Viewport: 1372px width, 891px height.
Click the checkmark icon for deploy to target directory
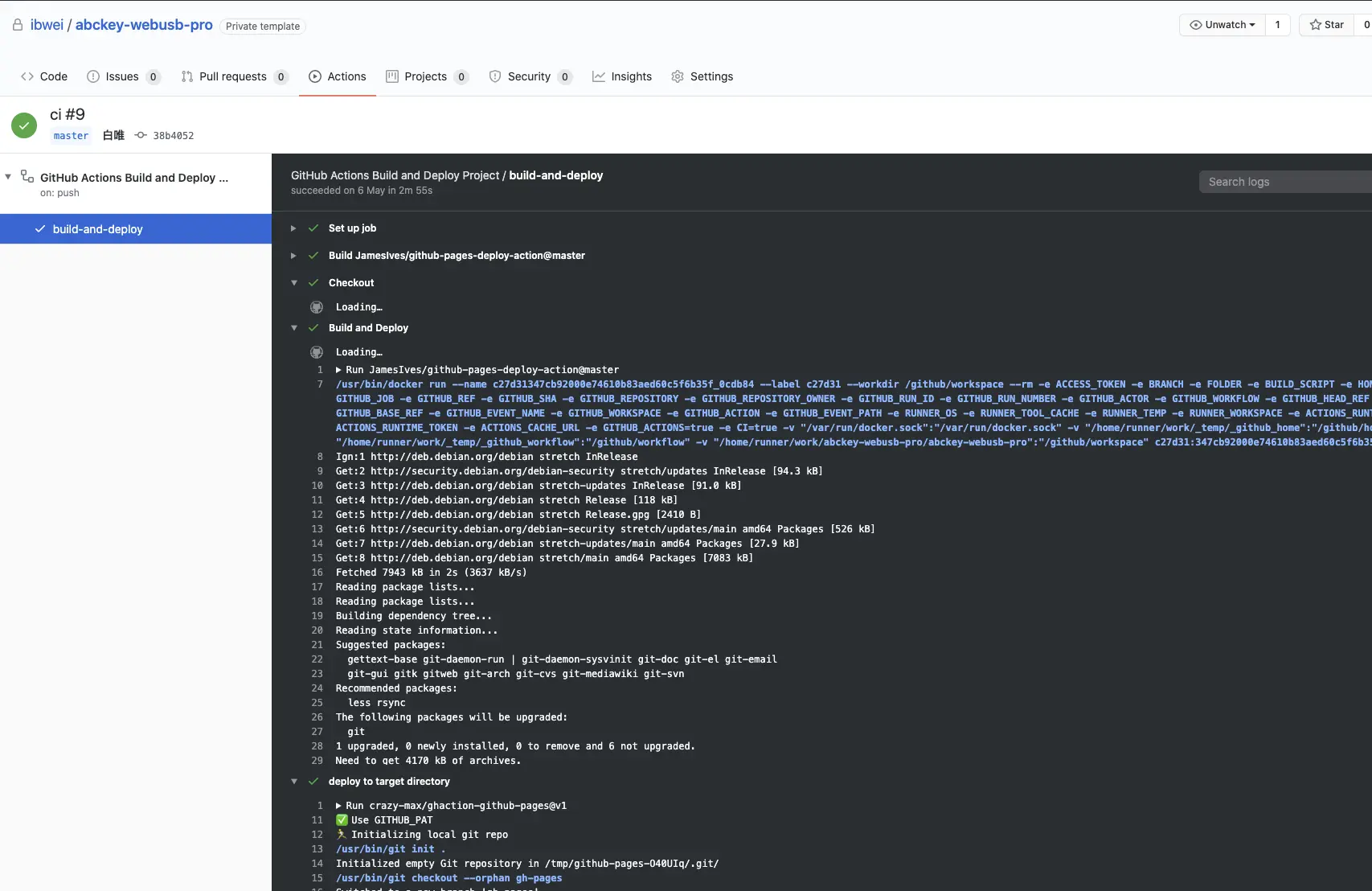point(313,782)
